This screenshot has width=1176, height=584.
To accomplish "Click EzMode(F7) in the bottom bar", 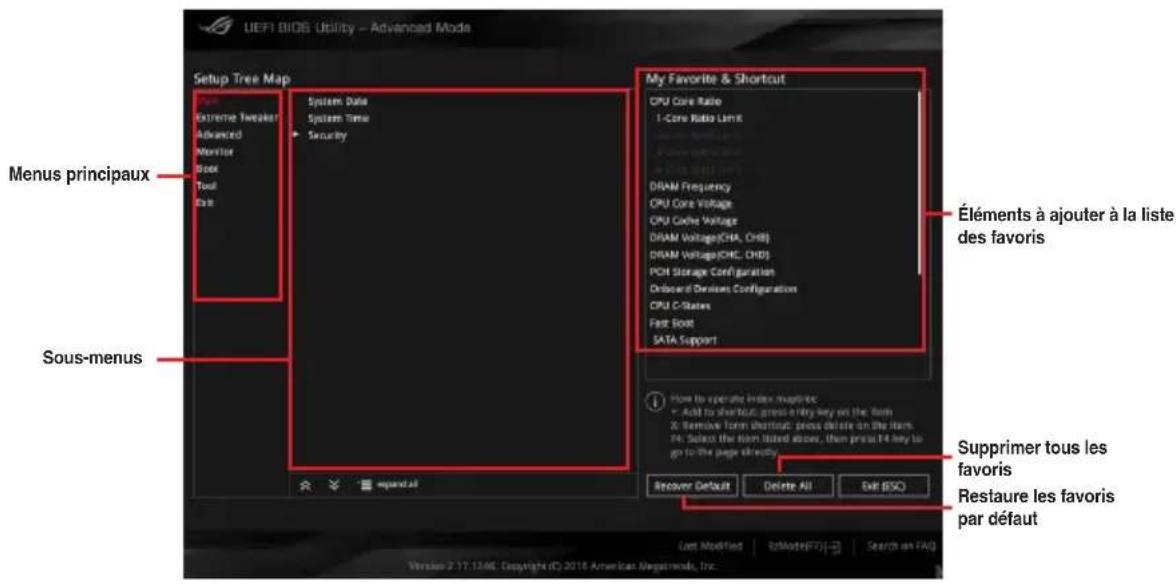I will [x=805, y=546].
